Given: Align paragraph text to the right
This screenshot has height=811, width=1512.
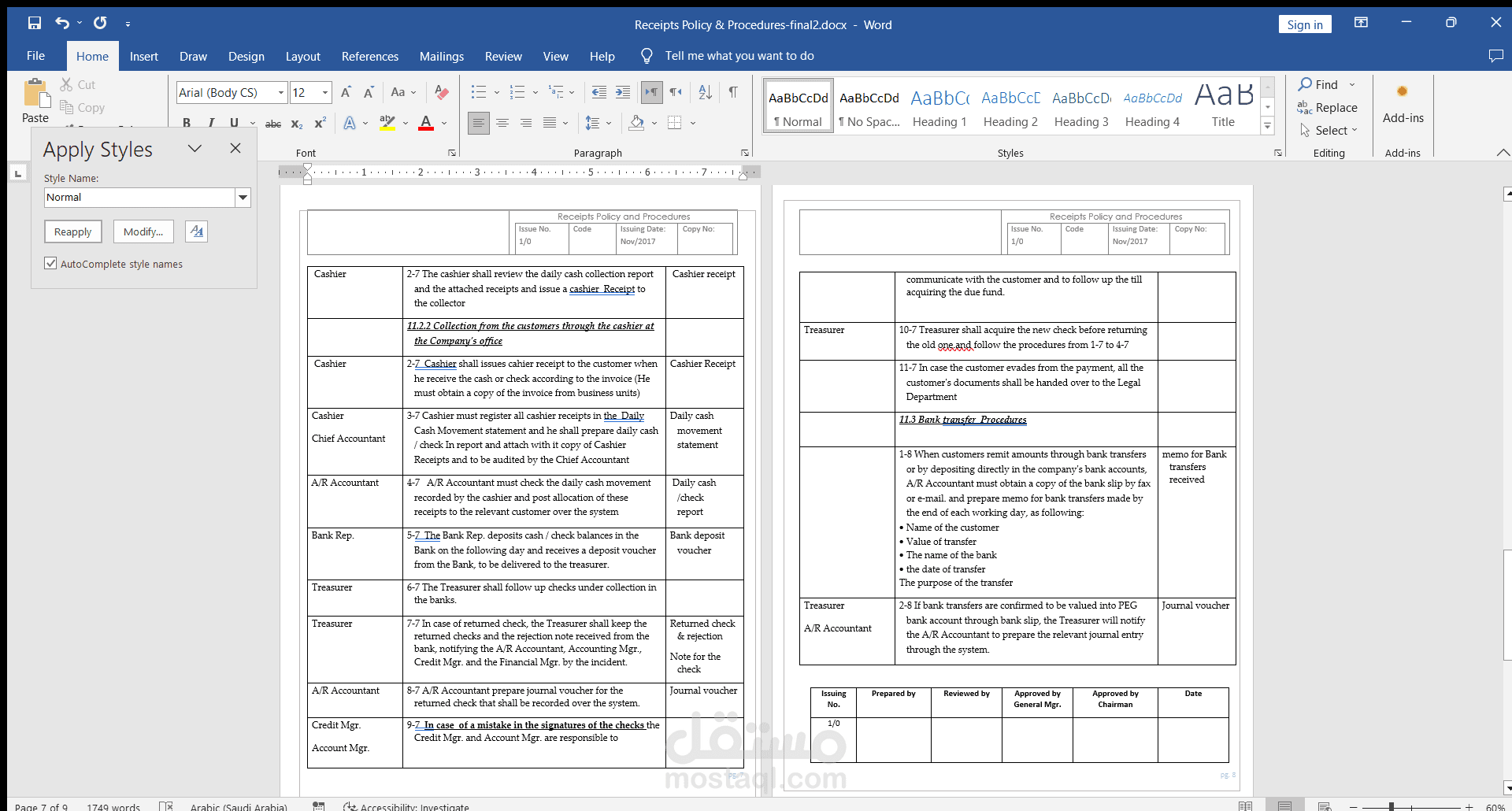Looking at the screenshot, I should [526, 124].
